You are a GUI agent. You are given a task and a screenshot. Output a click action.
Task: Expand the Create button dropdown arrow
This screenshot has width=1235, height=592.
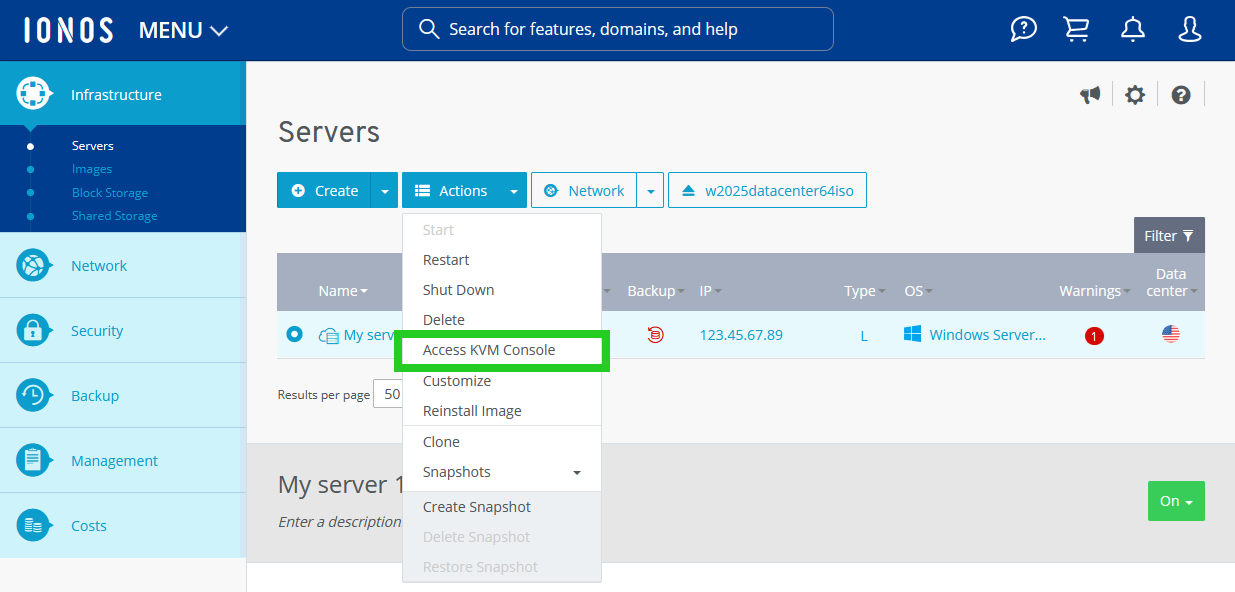tap(385, 190)
